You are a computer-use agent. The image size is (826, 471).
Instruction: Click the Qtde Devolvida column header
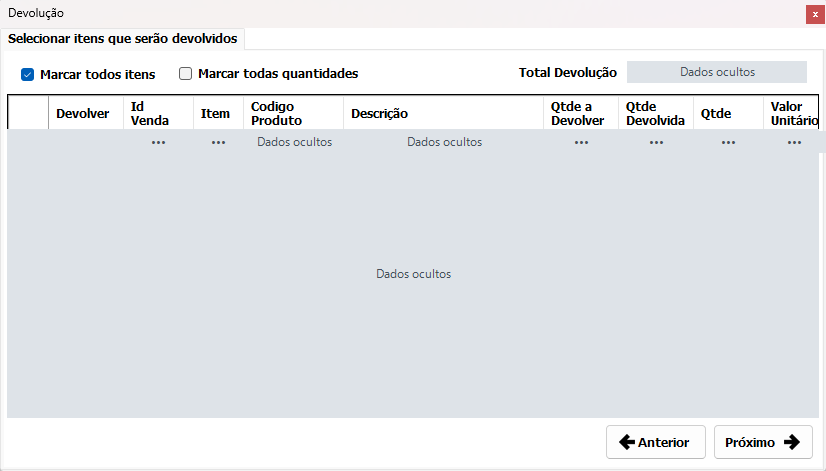pyautogui.click(x=656, y=113)
